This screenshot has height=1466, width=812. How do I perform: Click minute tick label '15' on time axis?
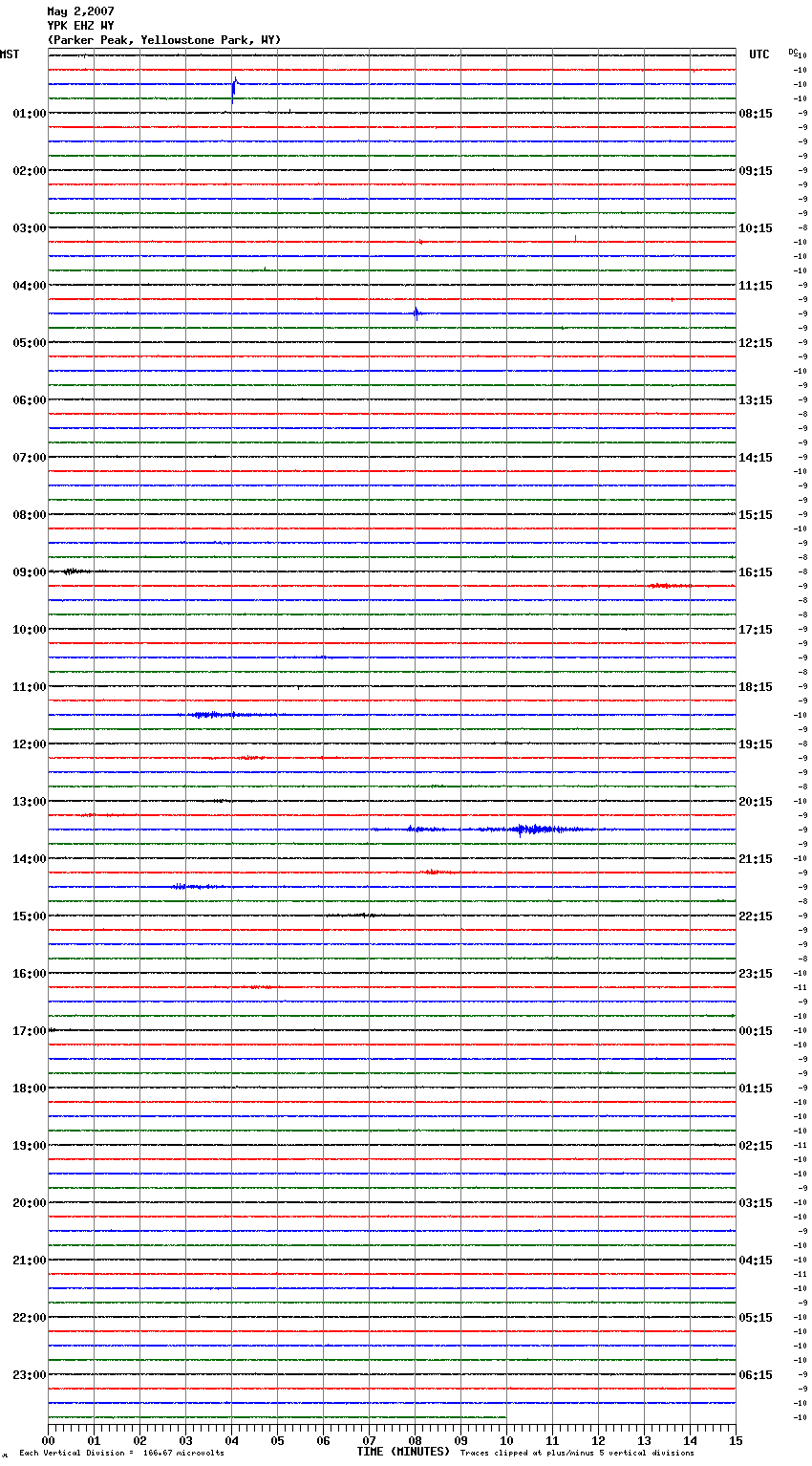(x=736, y=1440)
